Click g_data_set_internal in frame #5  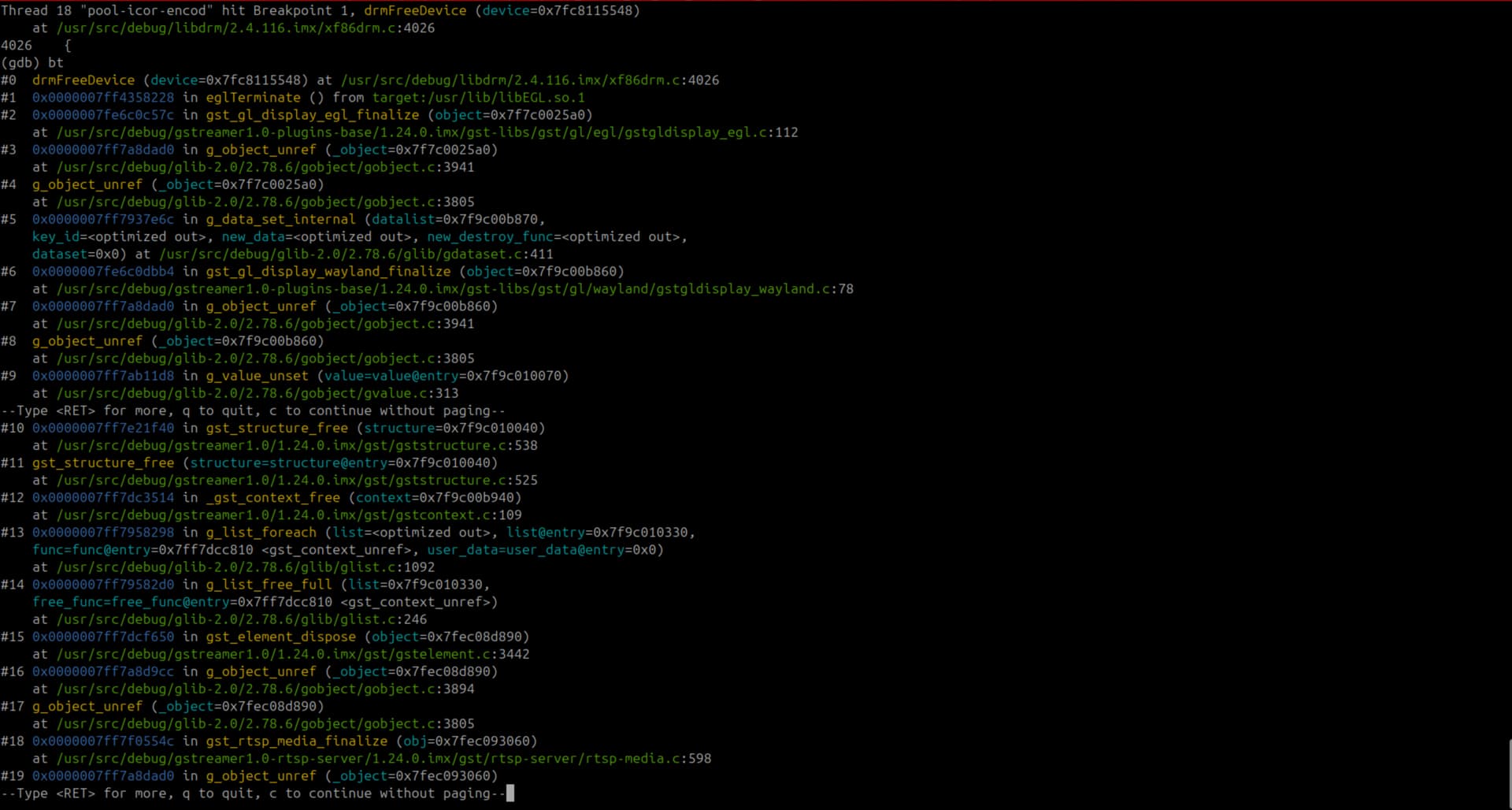click(280, 219)
